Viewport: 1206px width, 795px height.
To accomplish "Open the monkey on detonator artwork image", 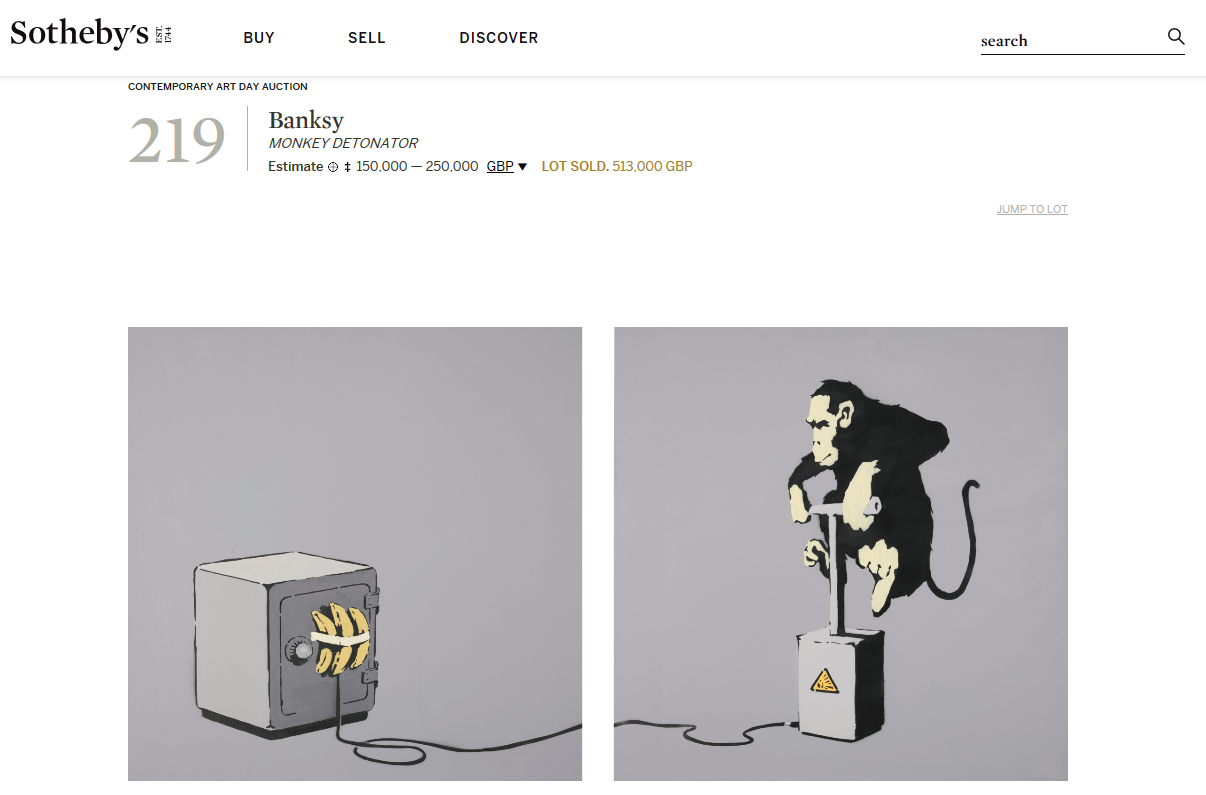I will (841, 554).
